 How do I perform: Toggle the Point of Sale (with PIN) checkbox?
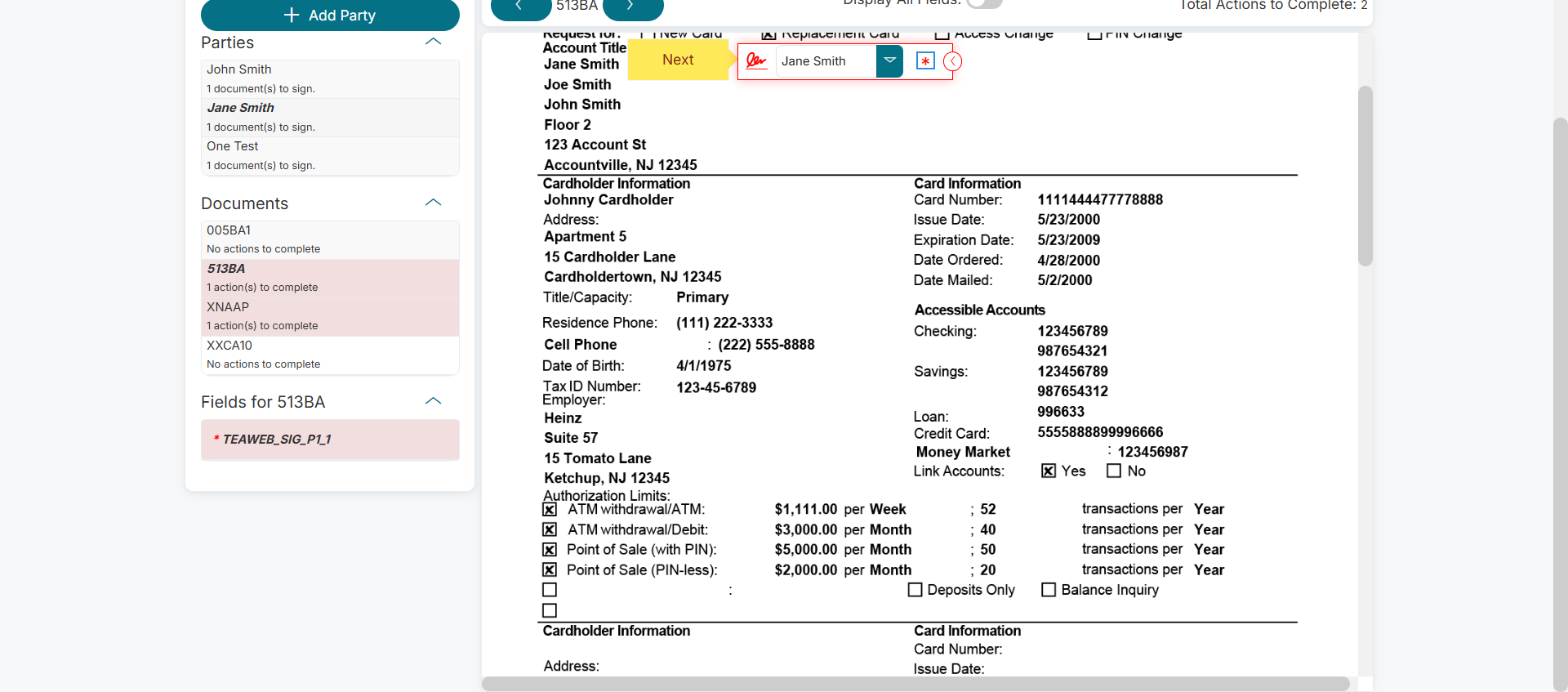pos(550,550)
